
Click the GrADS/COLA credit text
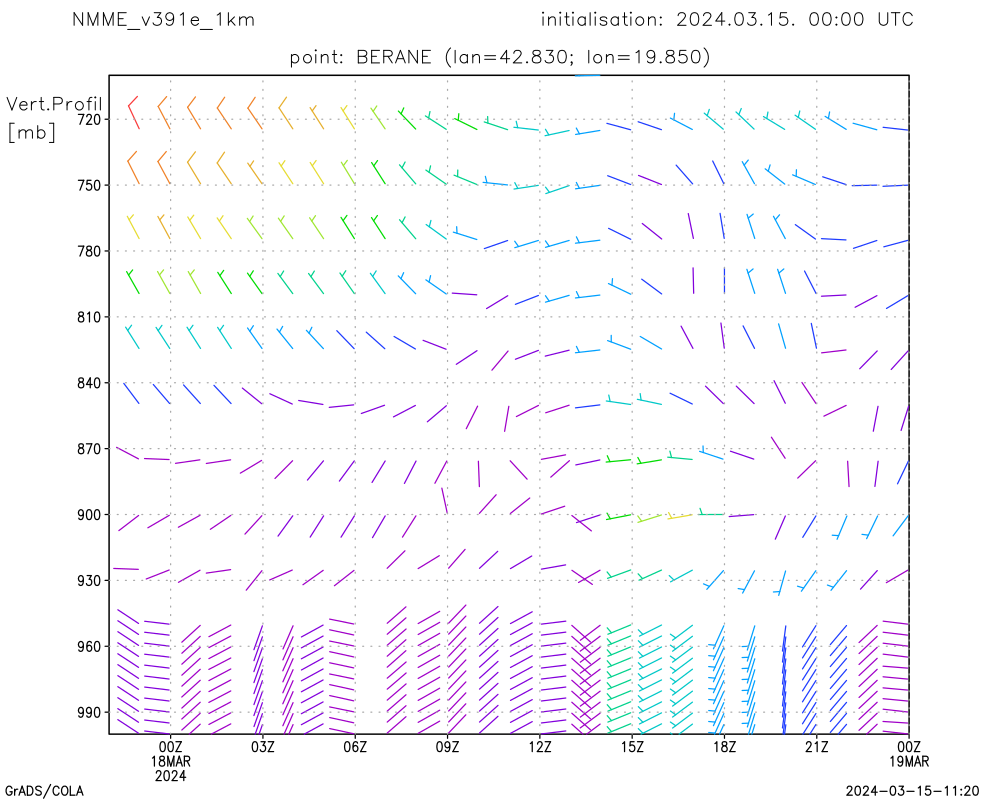point(44,791)
